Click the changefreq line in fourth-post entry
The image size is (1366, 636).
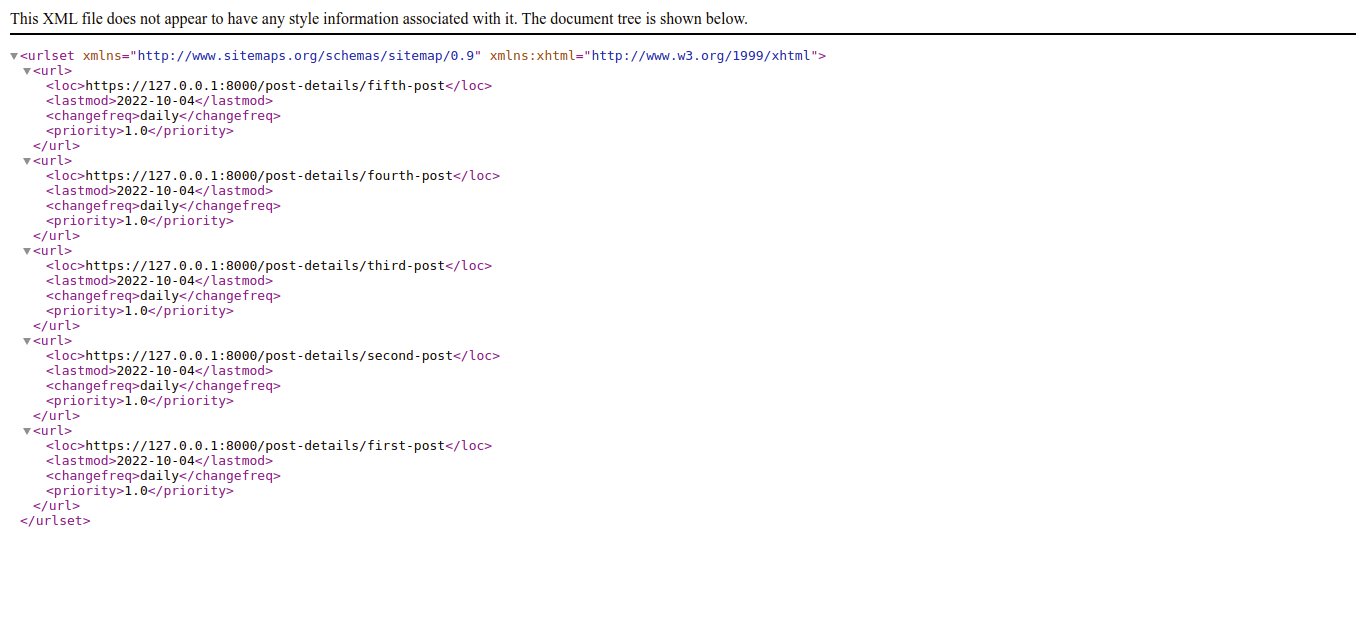[162, 206]
